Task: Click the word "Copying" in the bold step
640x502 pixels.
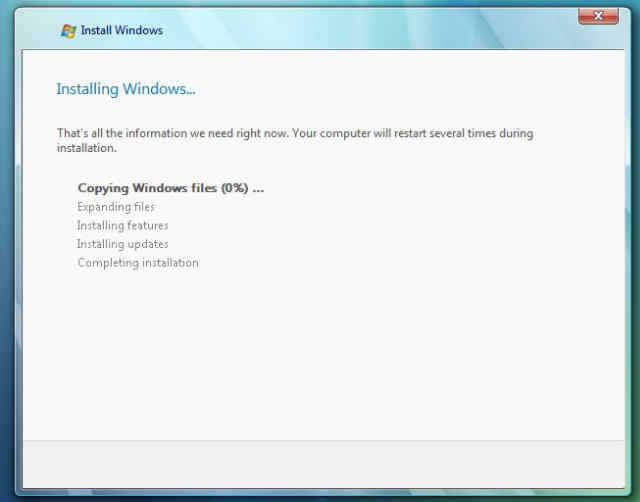Action: click(104, 187)
